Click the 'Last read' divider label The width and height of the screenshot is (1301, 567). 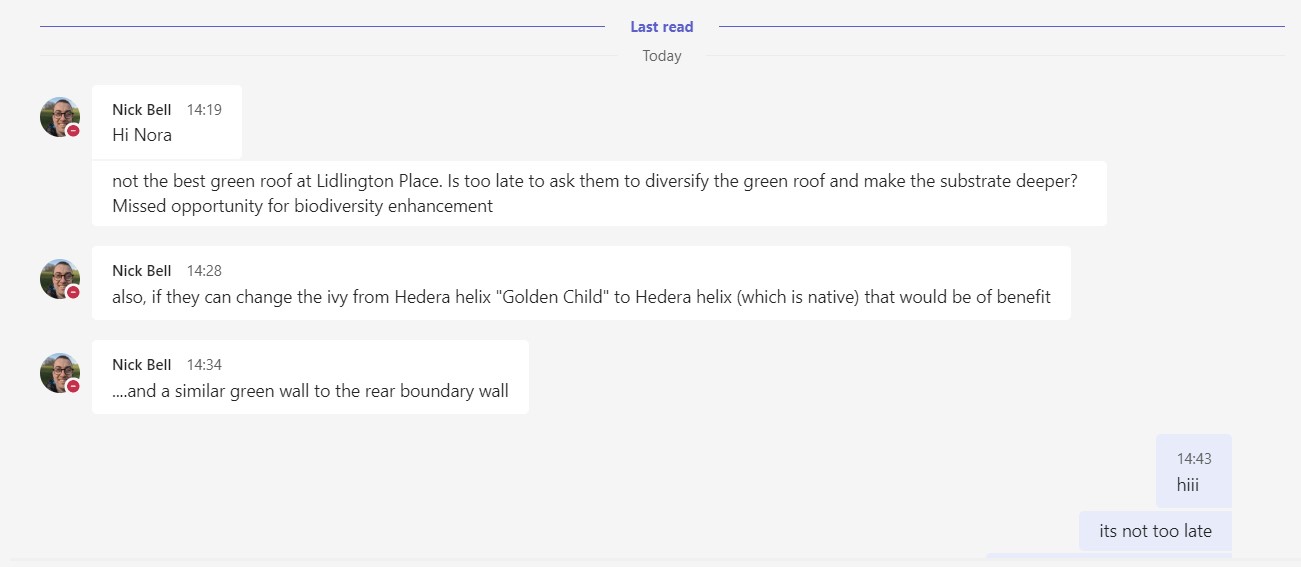click(x=662, y=27)
